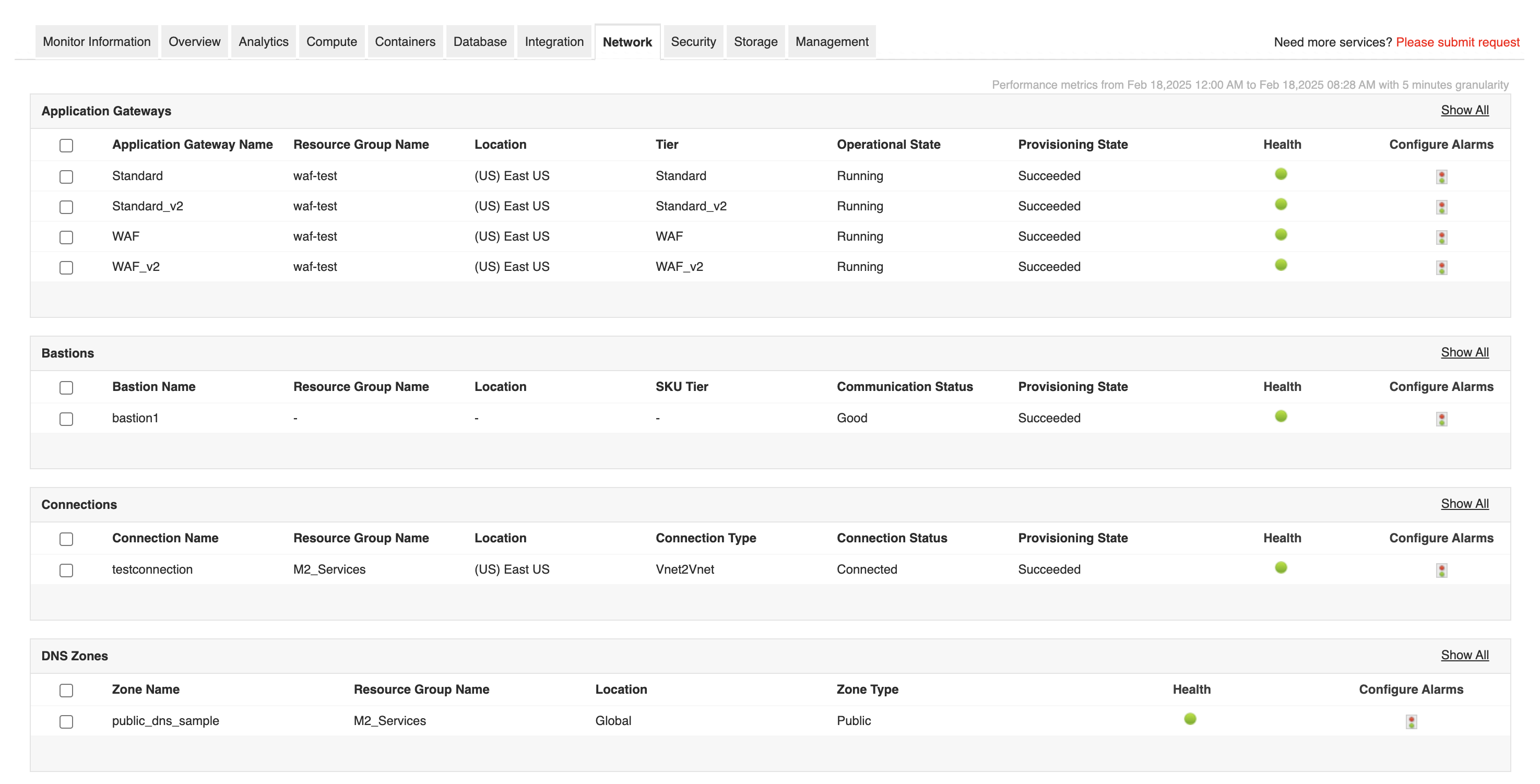Click the health indicator for WAF gateway
Screen dimensions: 1540x784
click(x=1281, y=234)
